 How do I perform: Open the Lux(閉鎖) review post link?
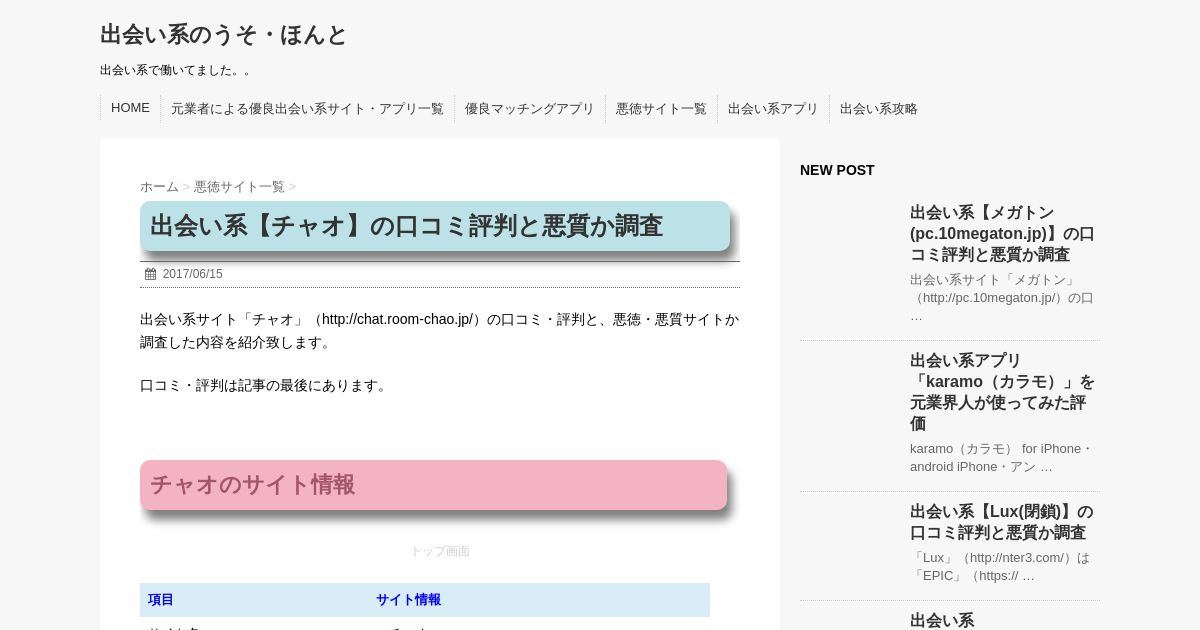[1002, 522]
